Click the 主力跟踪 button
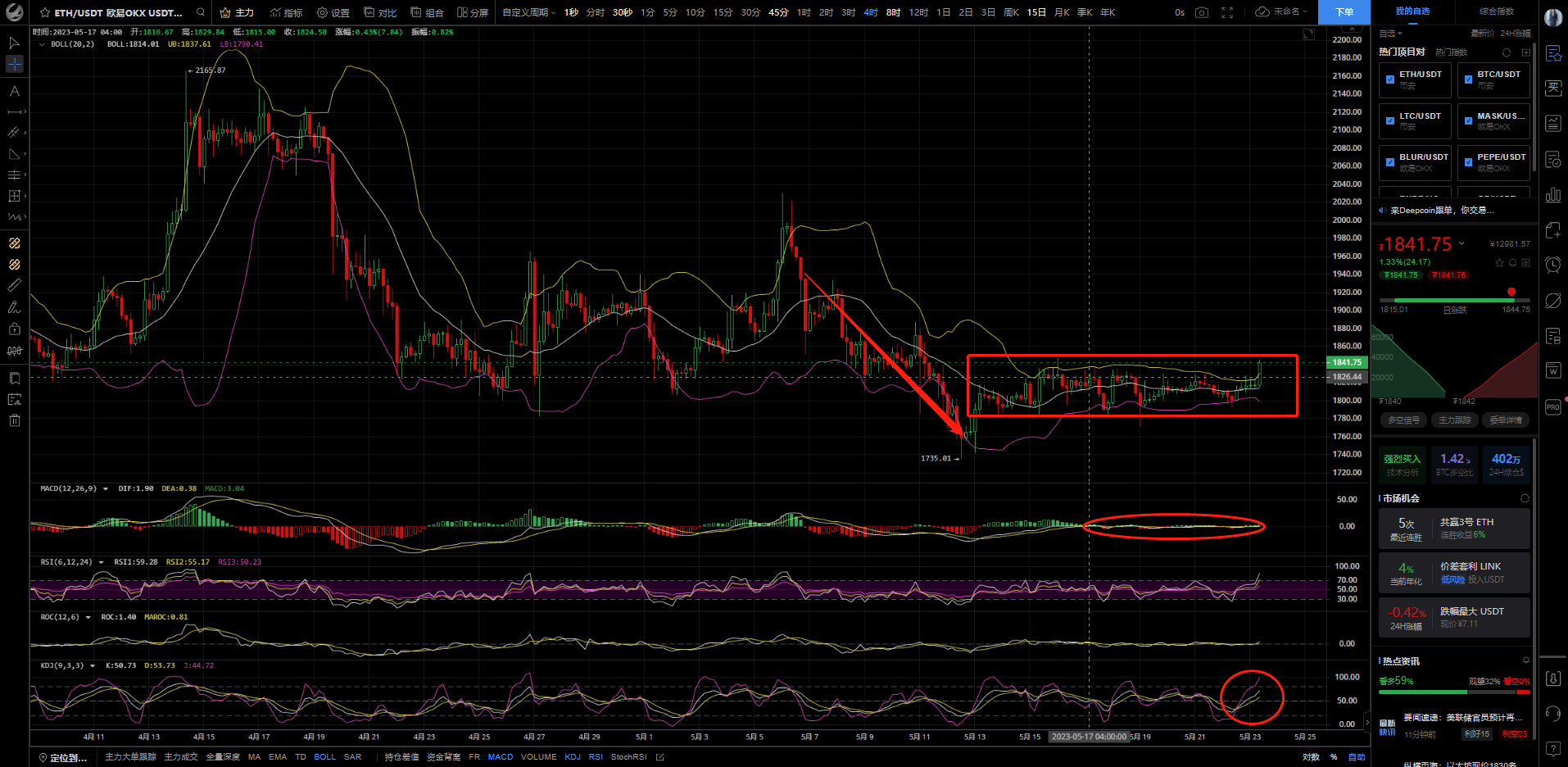This screenshot has width=1568, height=767. tap(1455, 420)
